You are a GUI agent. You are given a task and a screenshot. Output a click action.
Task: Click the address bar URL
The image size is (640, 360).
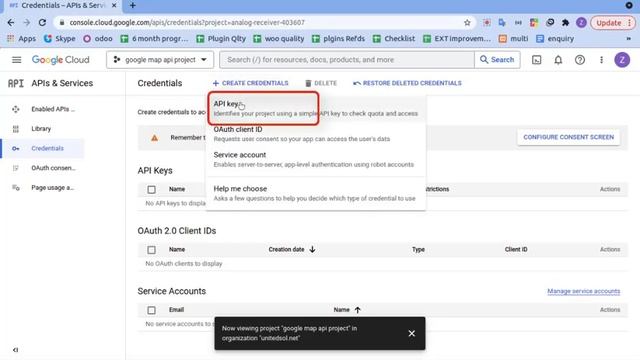click(187, 22)
